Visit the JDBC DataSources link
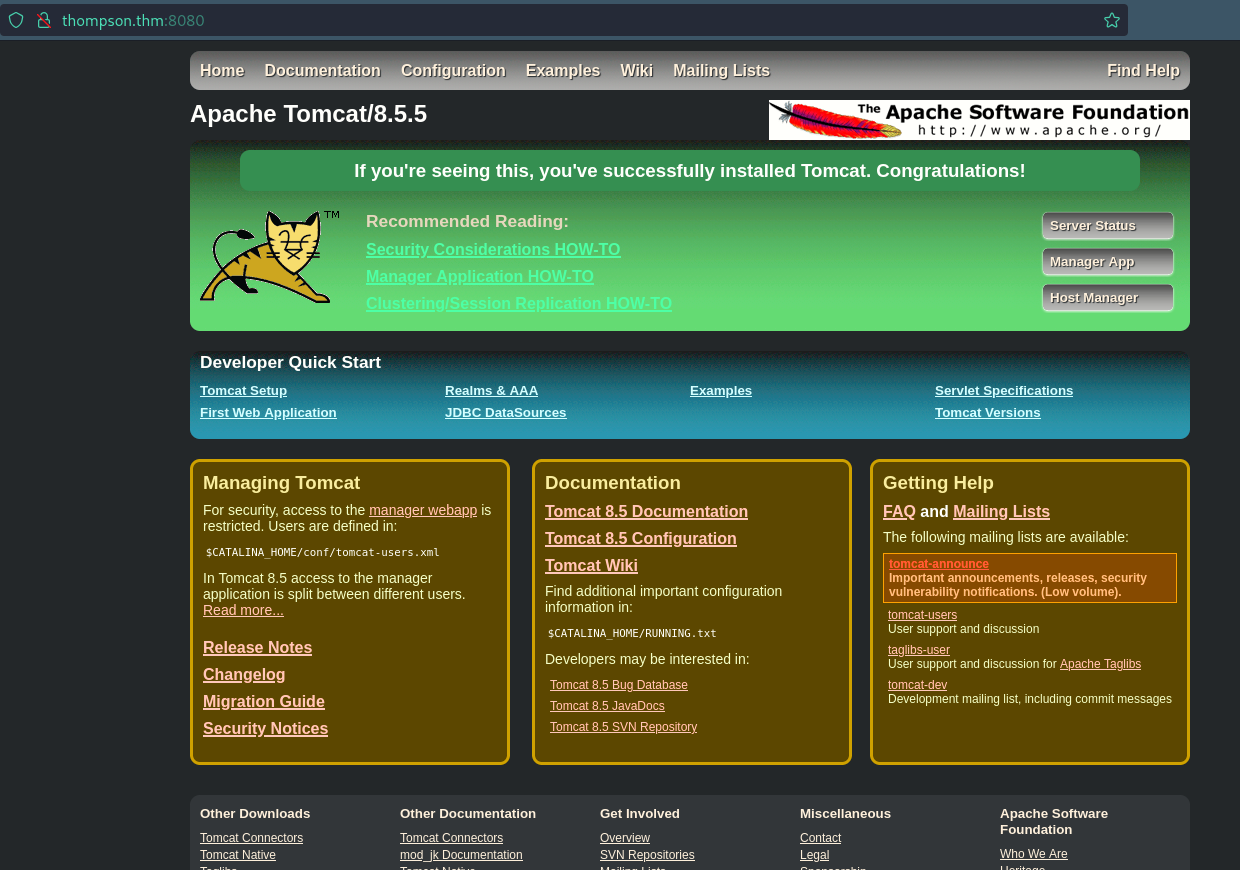 click(505, 412)
